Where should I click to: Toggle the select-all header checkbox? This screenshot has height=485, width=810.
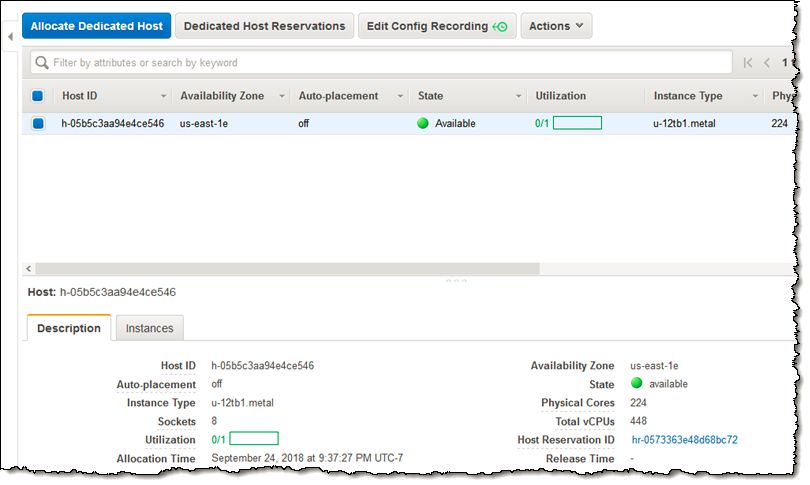pyautogui.click(x=38, y=96)
